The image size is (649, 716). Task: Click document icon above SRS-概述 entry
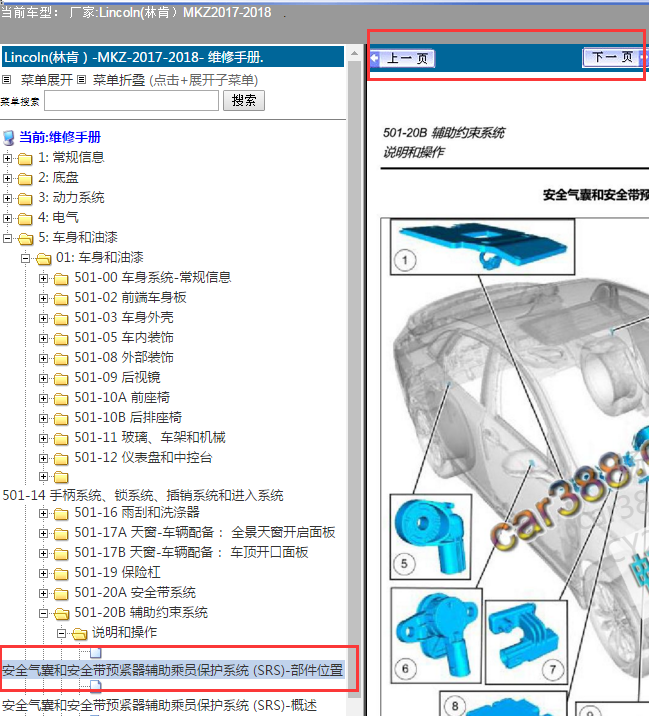[95, 685]
